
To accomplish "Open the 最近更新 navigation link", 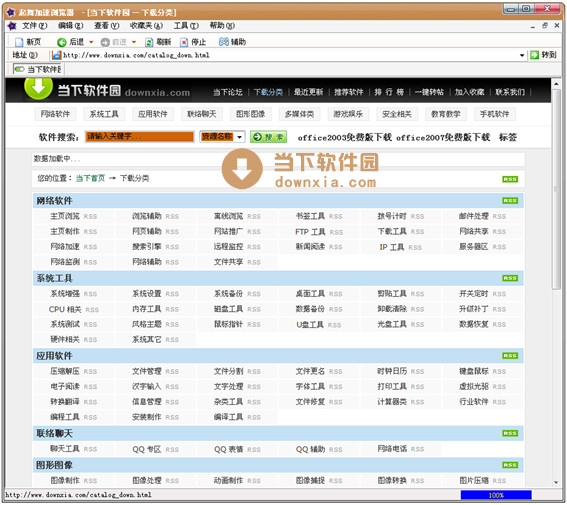I will tap(308, 92).
